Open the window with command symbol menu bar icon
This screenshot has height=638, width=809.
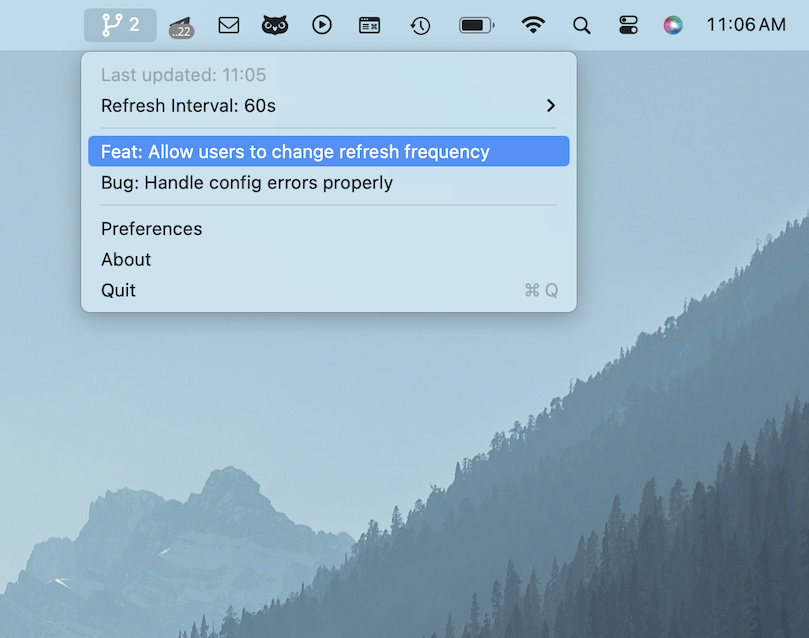click(x=369, y=25)
